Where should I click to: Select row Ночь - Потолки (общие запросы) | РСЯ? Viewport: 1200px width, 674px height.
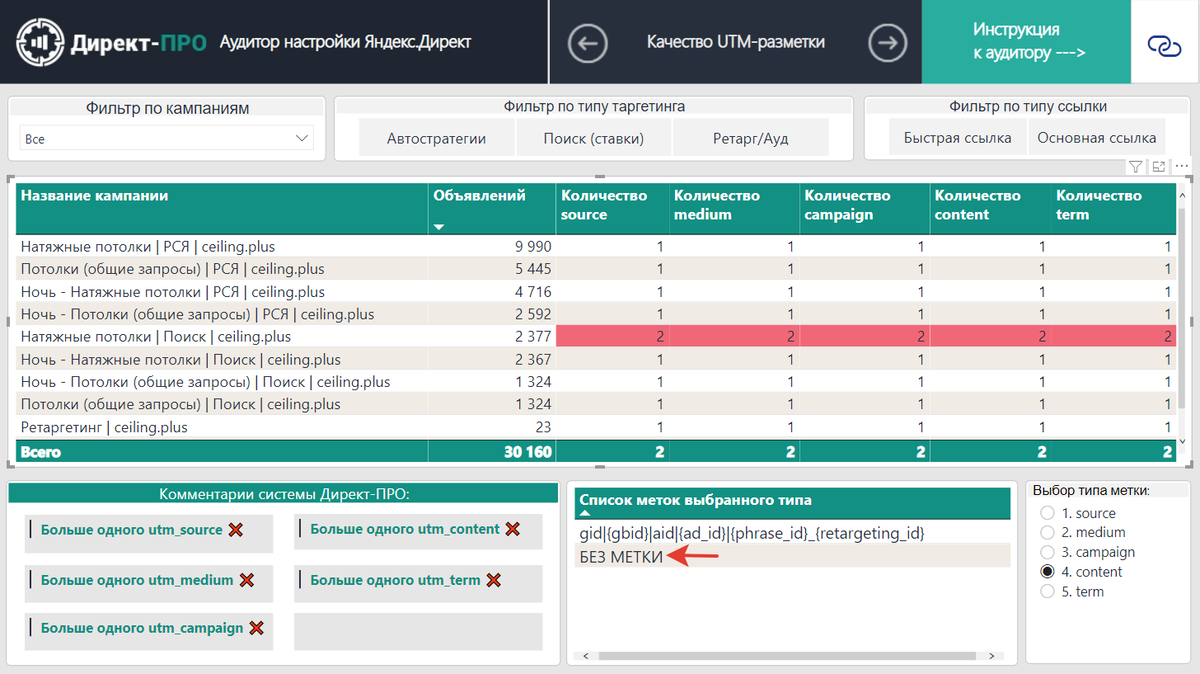(596, 314)
